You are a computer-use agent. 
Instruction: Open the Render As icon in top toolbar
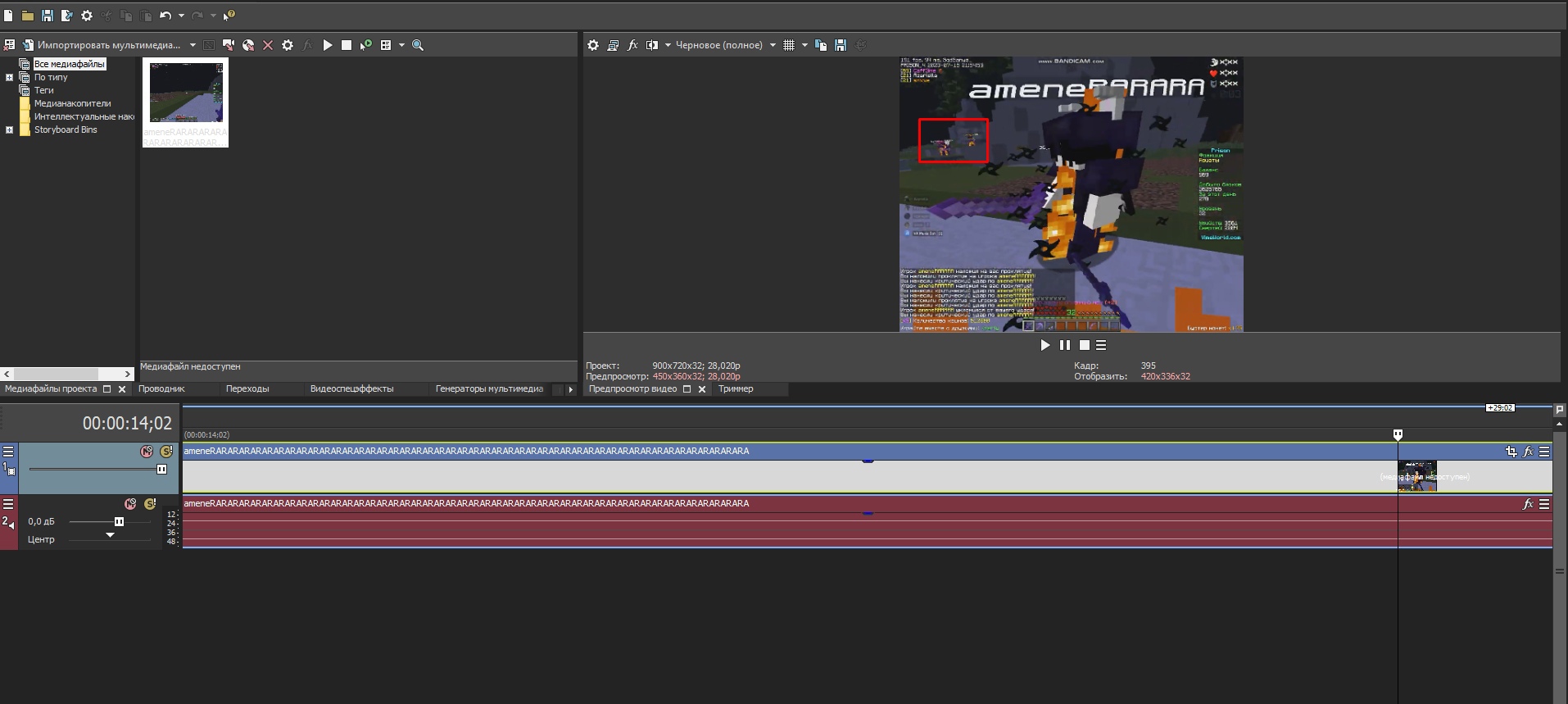(66, 16)
